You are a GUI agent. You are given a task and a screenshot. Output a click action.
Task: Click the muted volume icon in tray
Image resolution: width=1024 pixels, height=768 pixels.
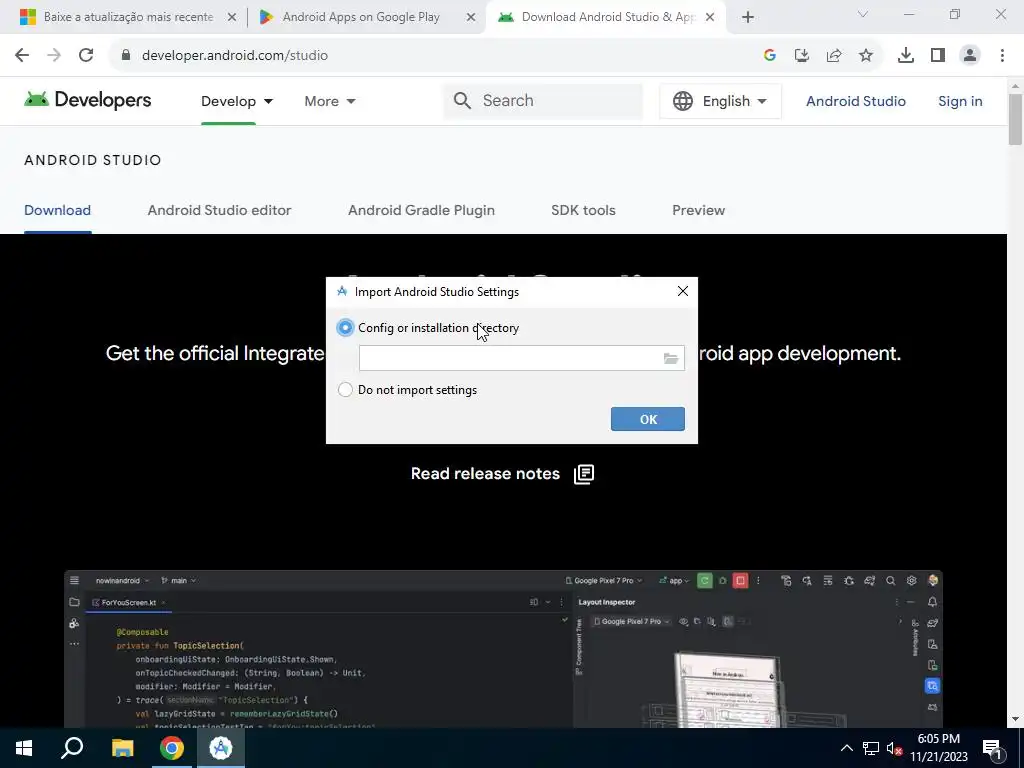(894, 748)
